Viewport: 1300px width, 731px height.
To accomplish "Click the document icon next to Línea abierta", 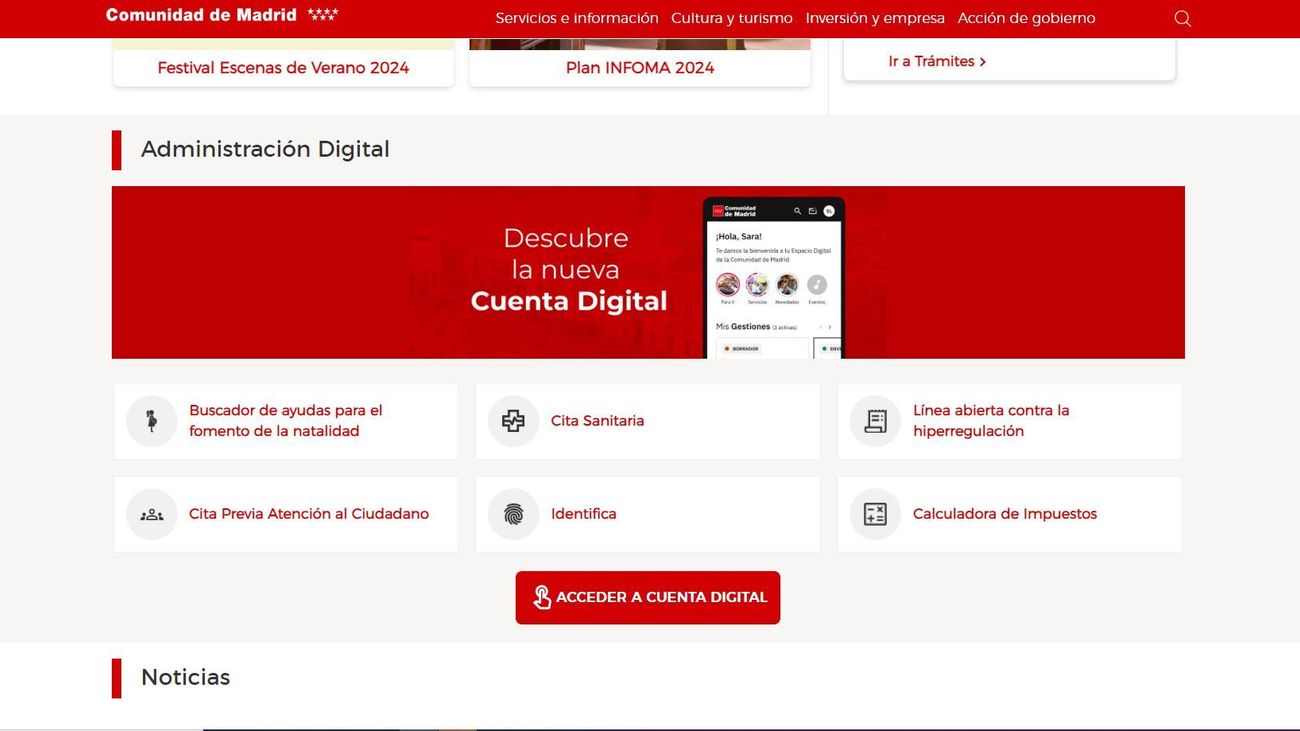I will 874,420.
